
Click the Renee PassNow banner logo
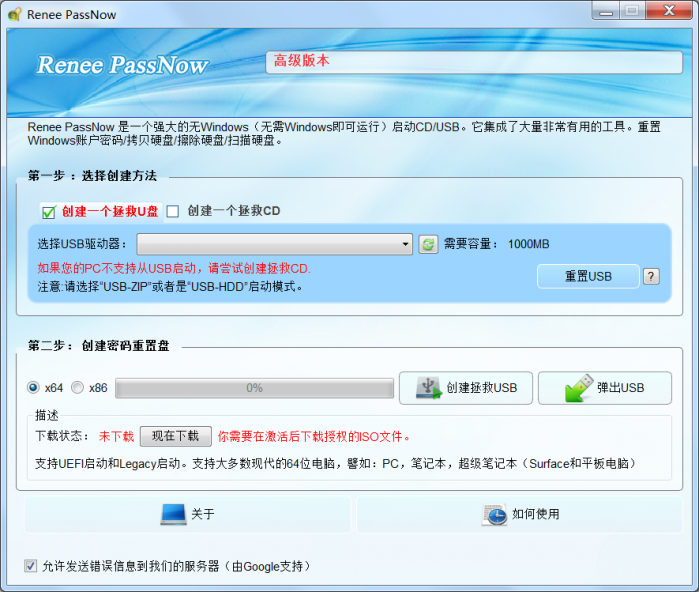coord(122,65)
